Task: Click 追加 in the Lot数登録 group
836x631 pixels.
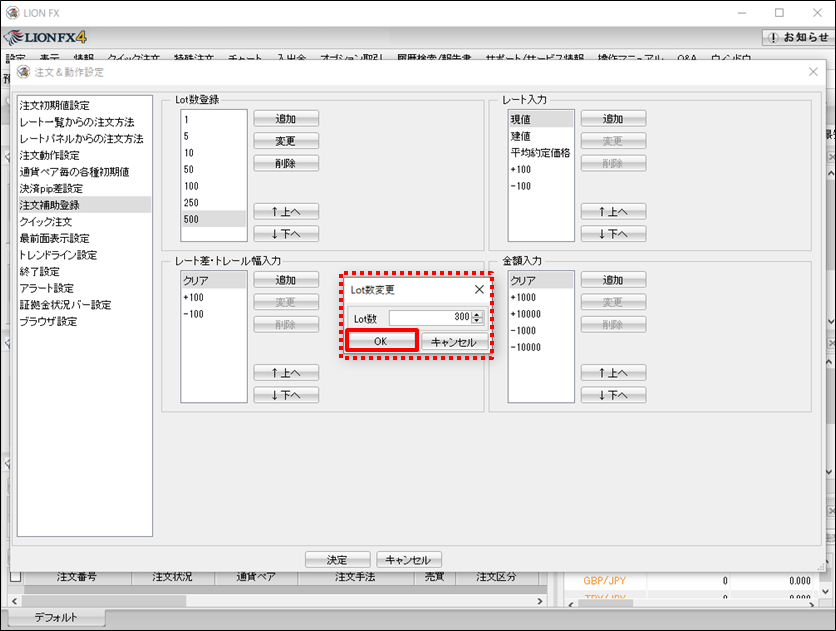Action: pyautogui.click(x=286, y=118)
